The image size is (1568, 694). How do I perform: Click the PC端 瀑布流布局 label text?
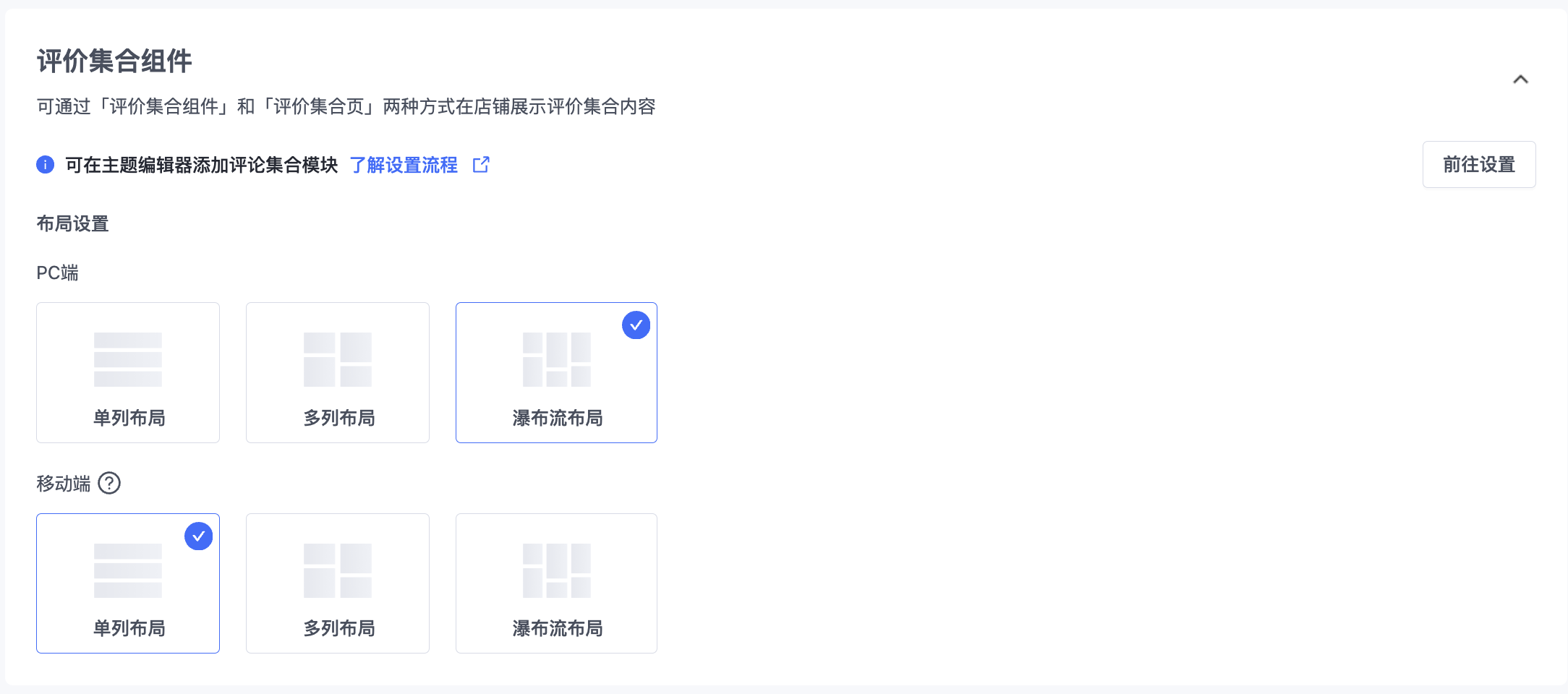[x=558, y=418]
